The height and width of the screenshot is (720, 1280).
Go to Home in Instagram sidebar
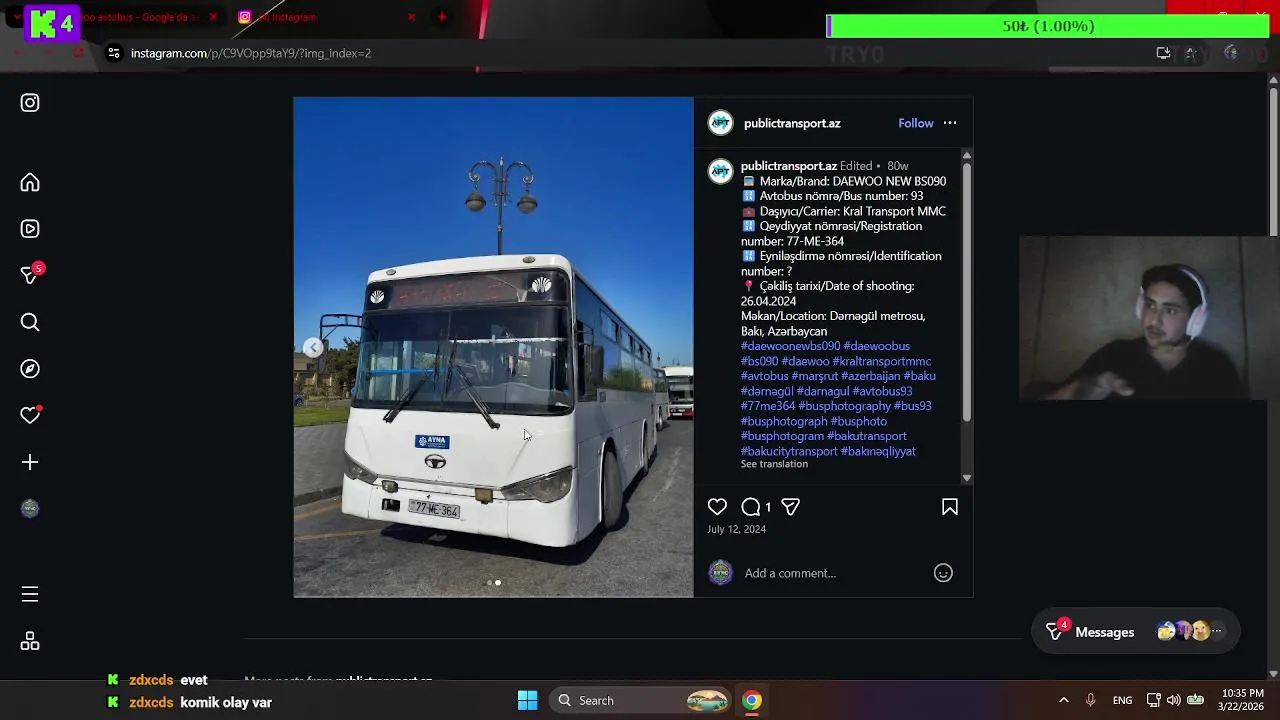click(30, 183)
